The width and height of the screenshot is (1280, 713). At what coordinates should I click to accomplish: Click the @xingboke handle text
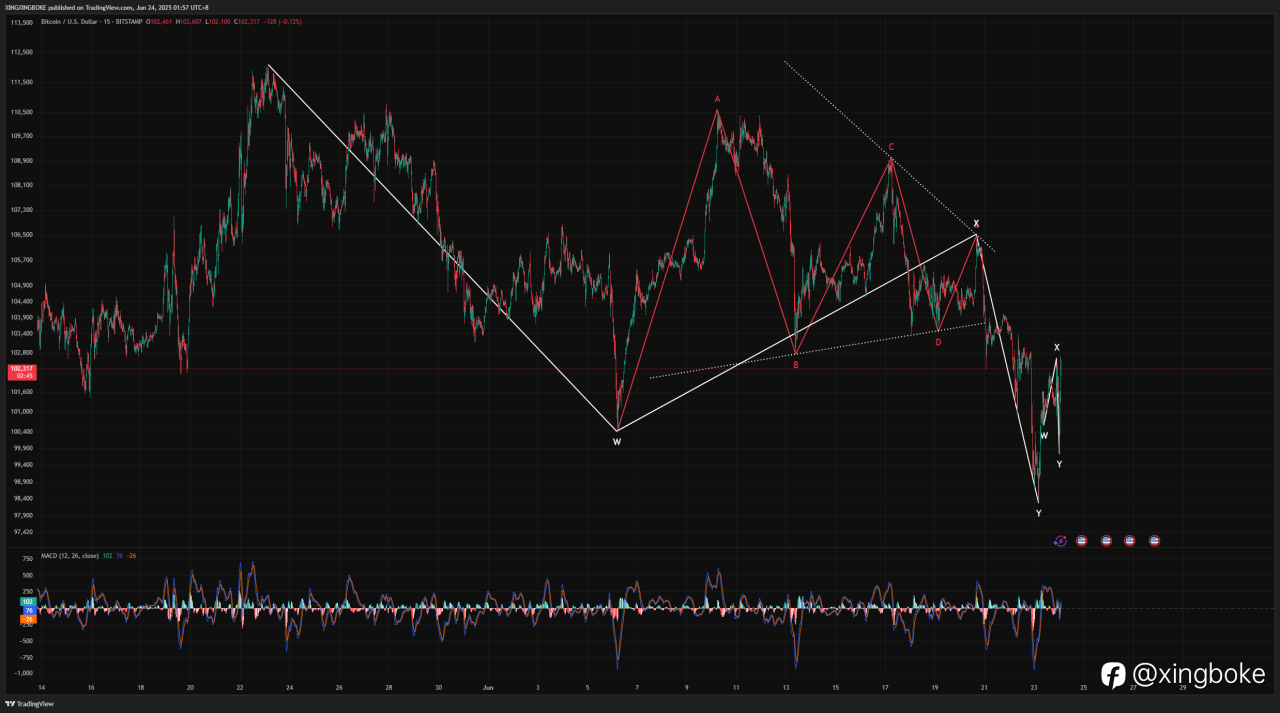1198,675
